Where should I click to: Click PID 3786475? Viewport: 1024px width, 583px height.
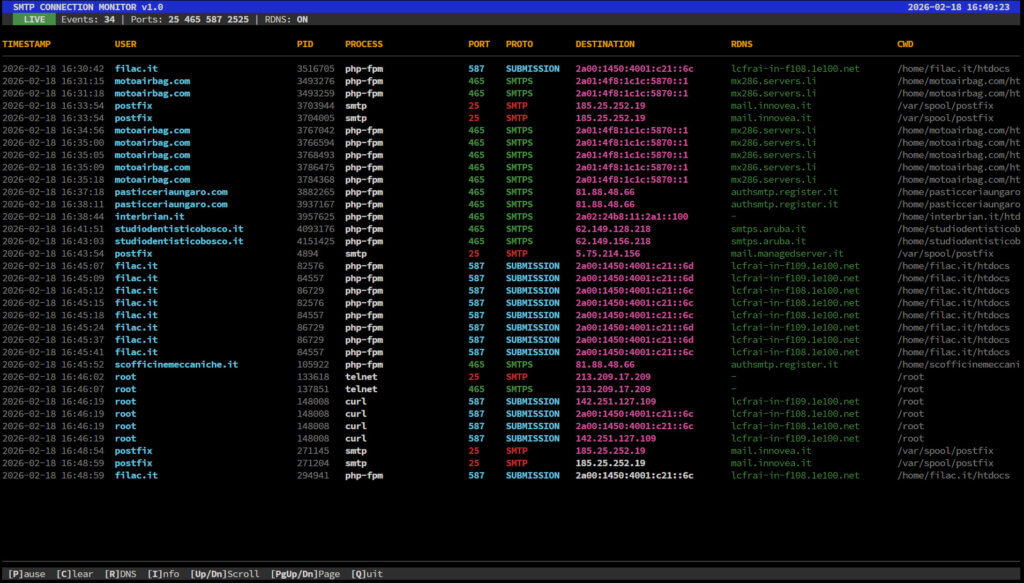[x=315, y=167]
